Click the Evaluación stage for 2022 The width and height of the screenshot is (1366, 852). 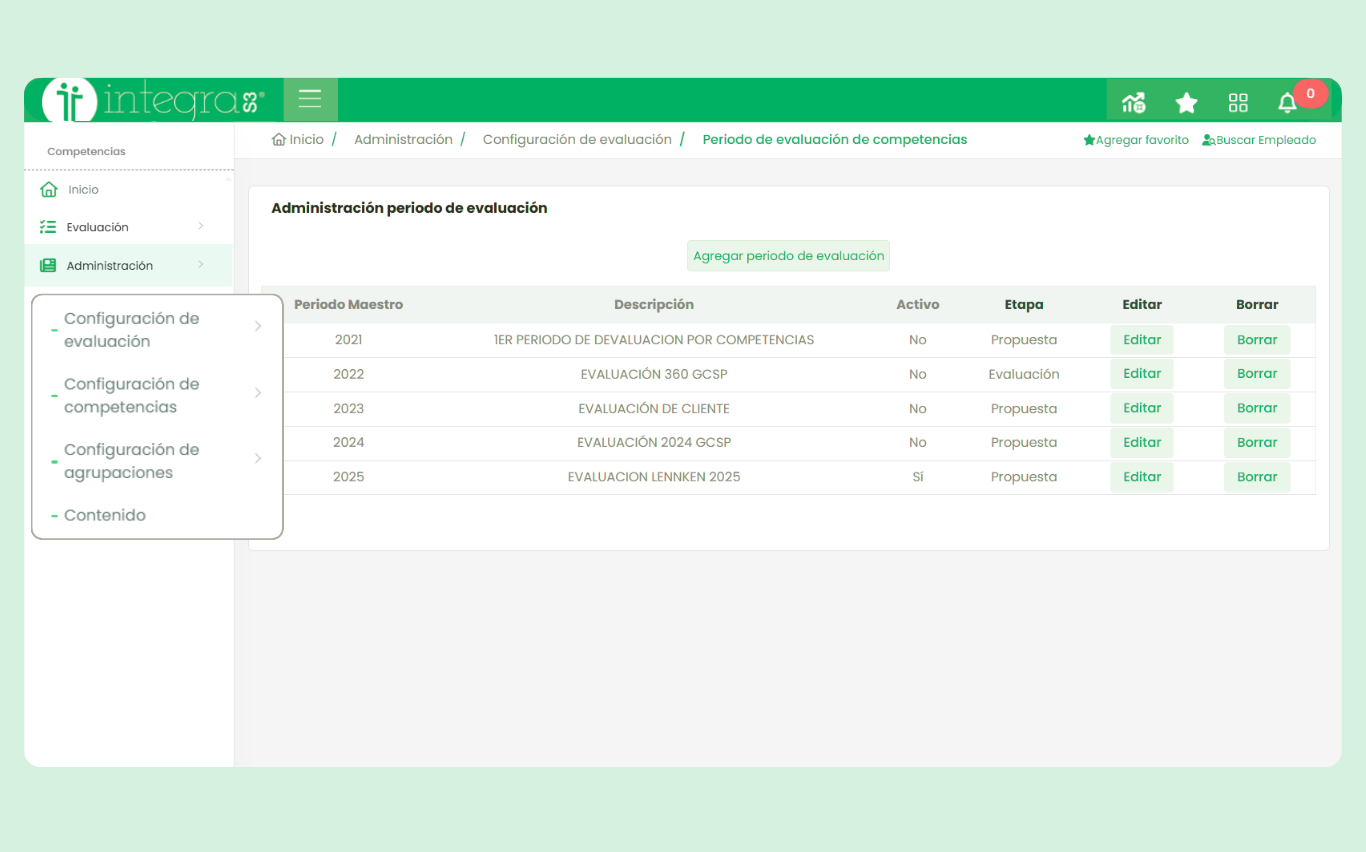[1024, 375]
